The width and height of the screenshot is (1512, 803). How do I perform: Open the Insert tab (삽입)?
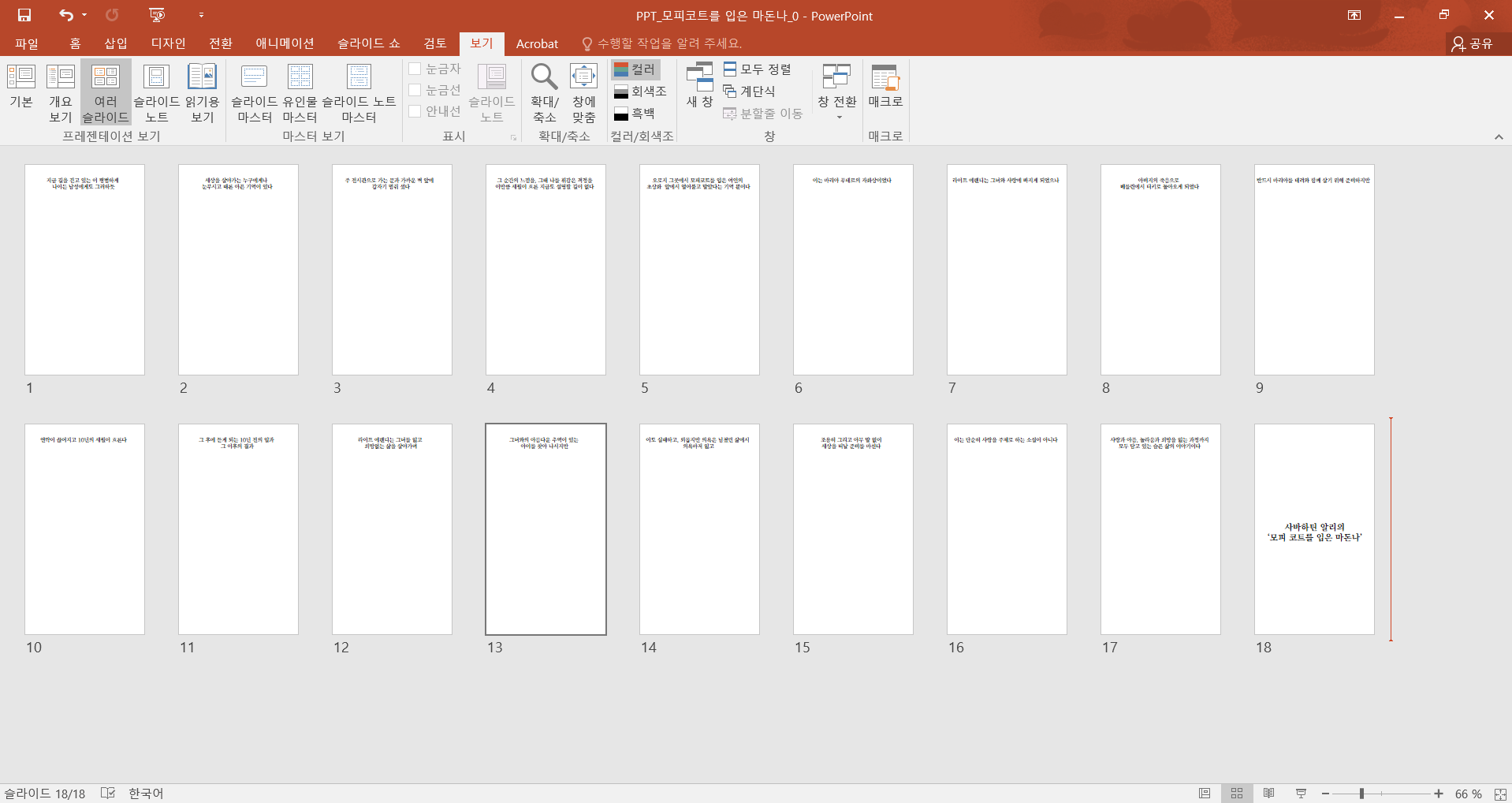pos(116,43)
